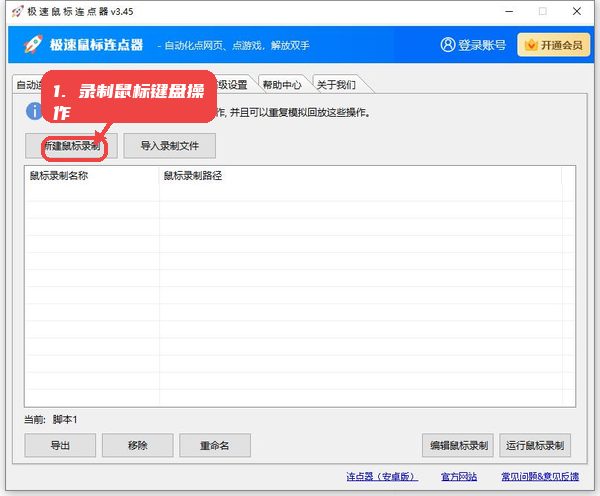Close the 极速鼠标连点器 window

click(x=577, y=11)
